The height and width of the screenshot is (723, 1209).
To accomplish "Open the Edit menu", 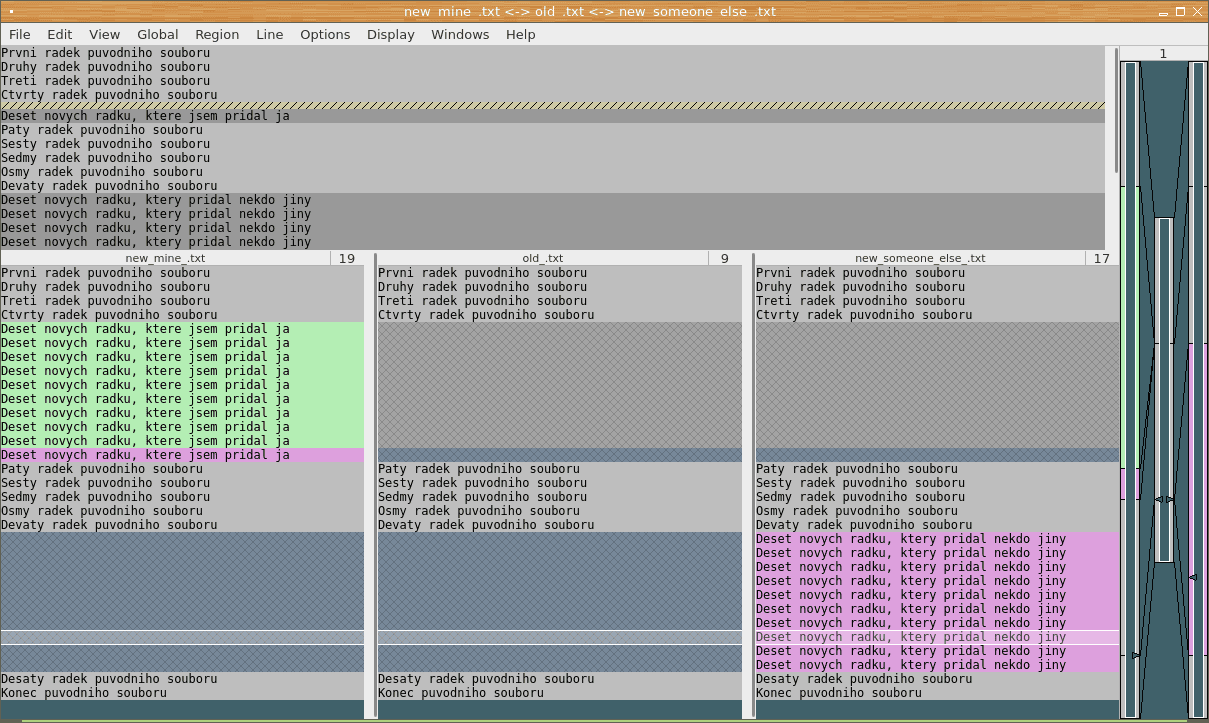I will (60, 34).
